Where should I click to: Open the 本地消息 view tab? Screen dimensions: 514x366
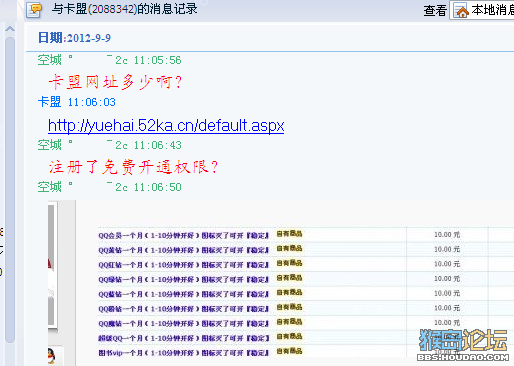click(483, 10)
